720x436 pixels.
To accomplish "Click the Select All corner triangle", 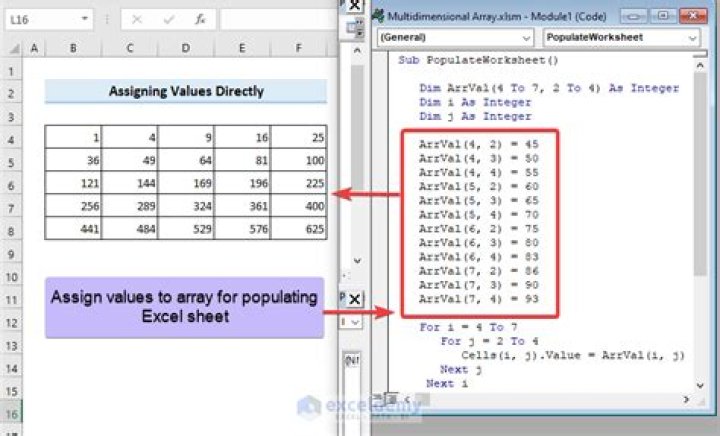I will coord(15,48).
